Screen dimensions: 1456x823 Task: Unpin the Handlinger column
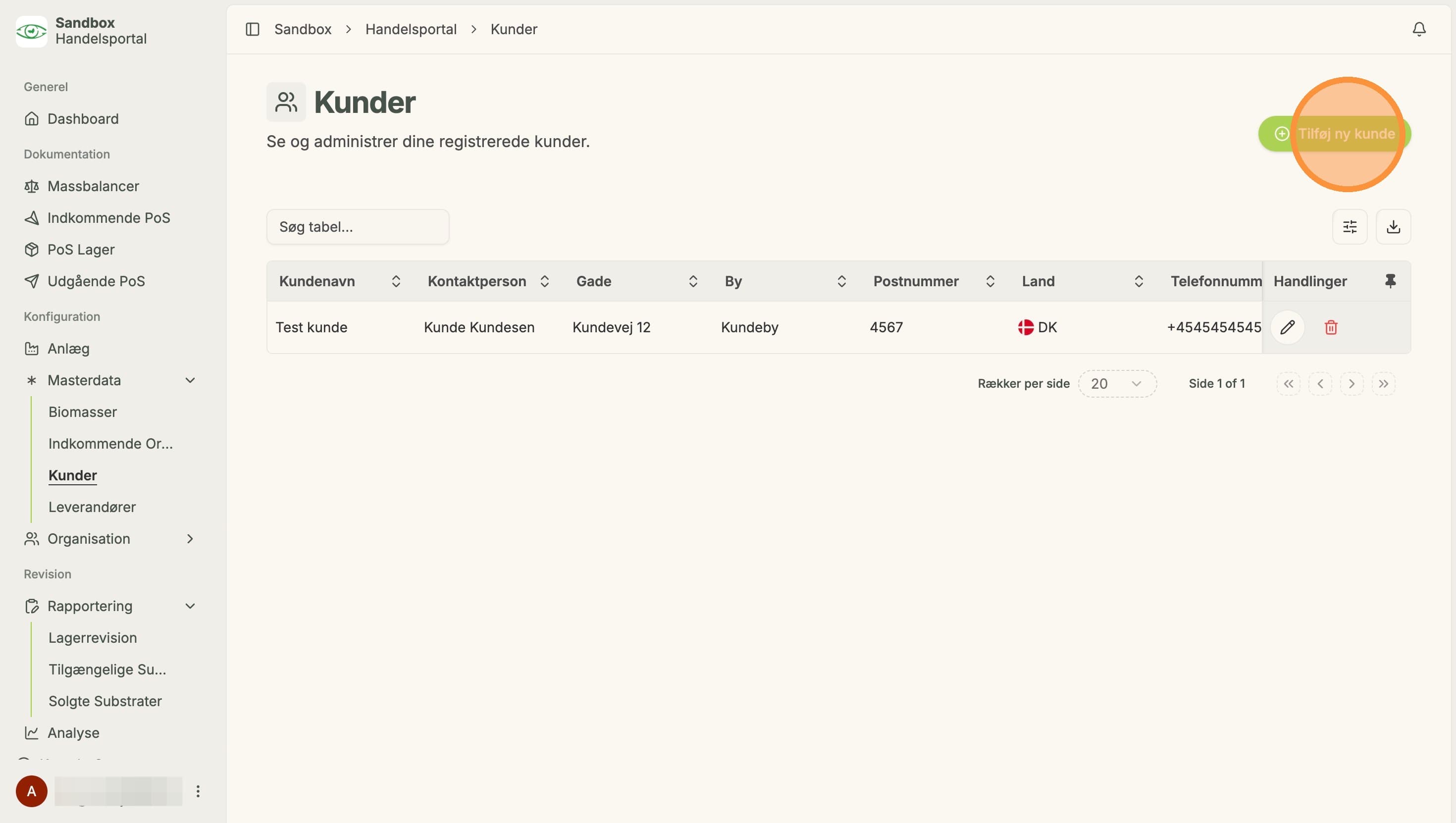point(1390,281)
